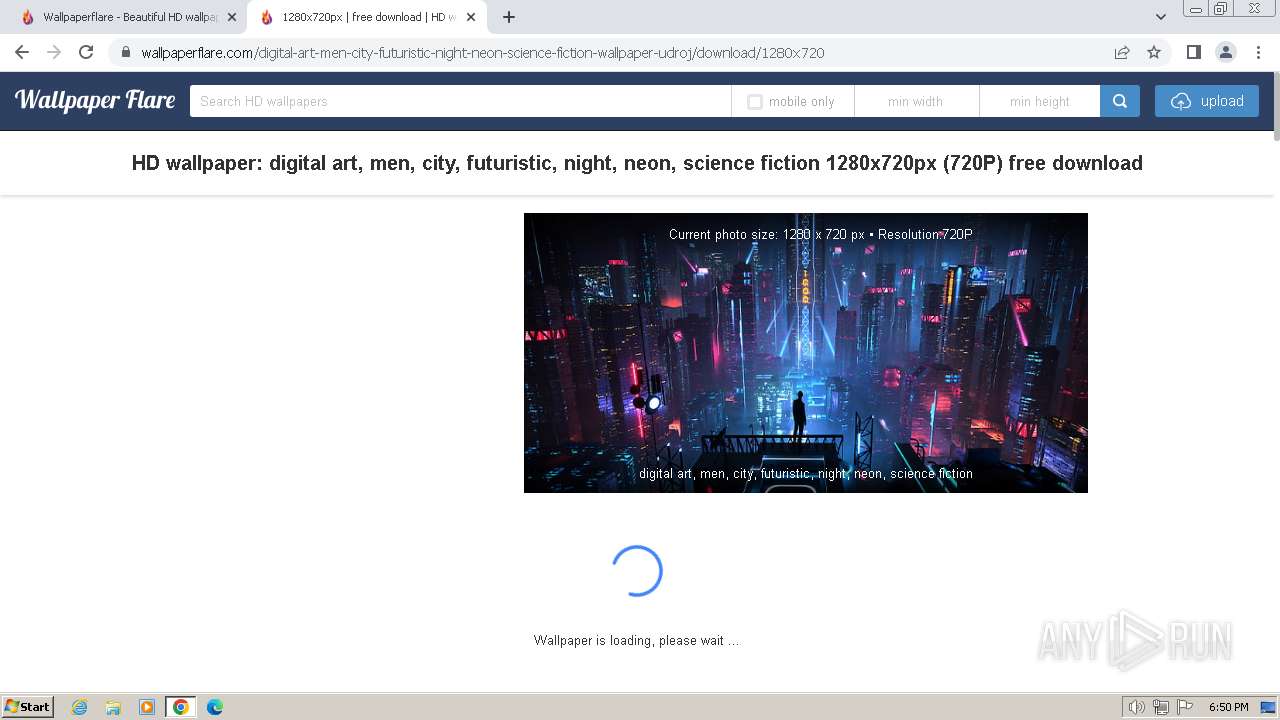Click the volume speaker tray icon
The image size is (1280, 720).
[x=1136, y=707]
